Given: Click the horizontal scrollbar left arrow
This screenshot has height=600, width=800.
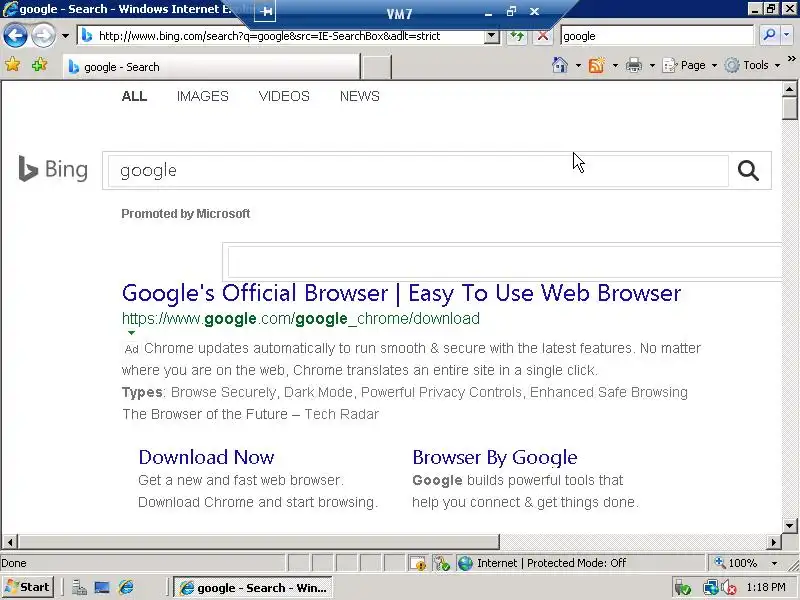Looking at the screenshot, I should 10,541.
